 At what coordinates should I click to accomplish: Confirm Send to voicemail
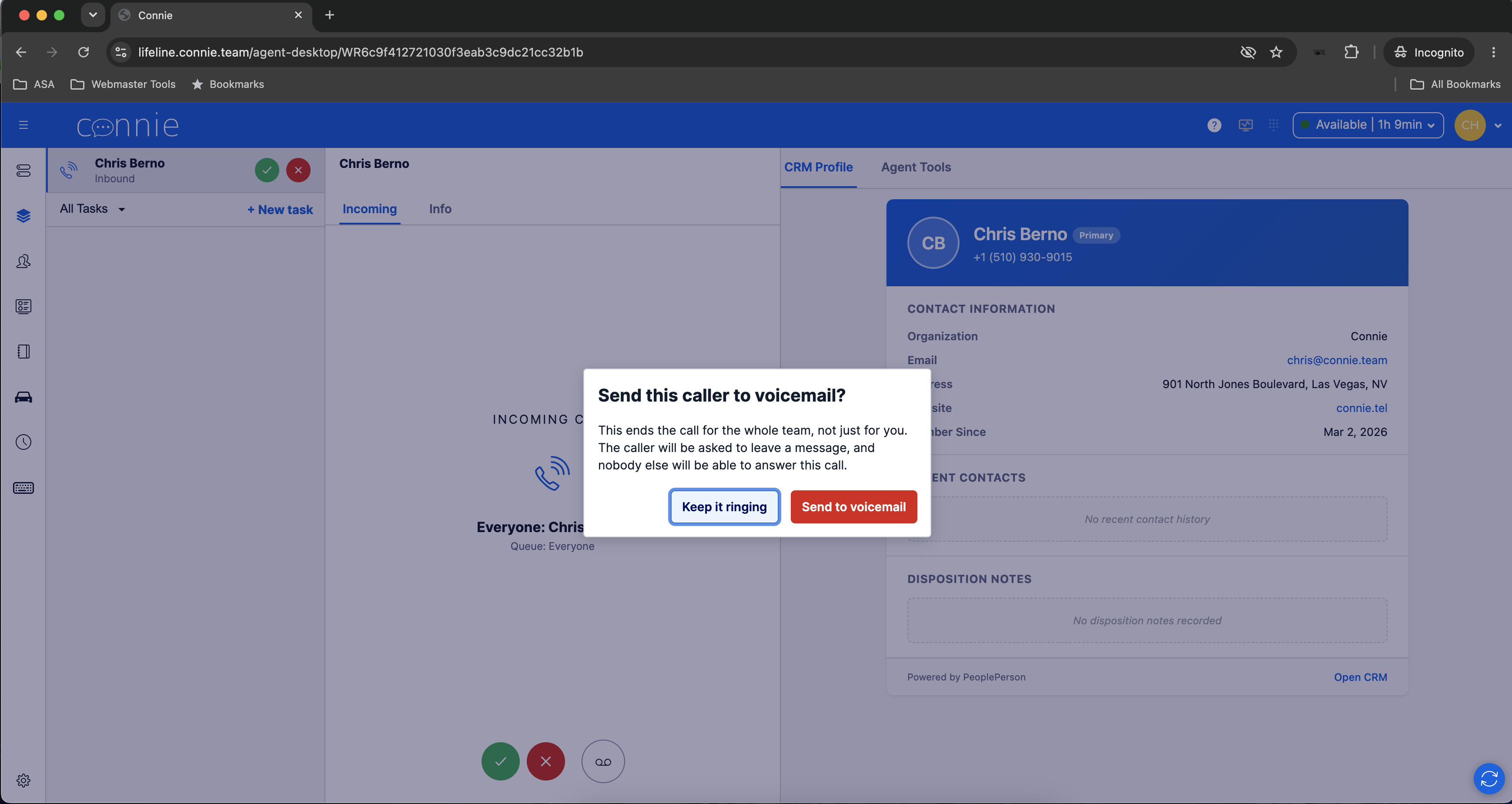(x=853, y=506)
